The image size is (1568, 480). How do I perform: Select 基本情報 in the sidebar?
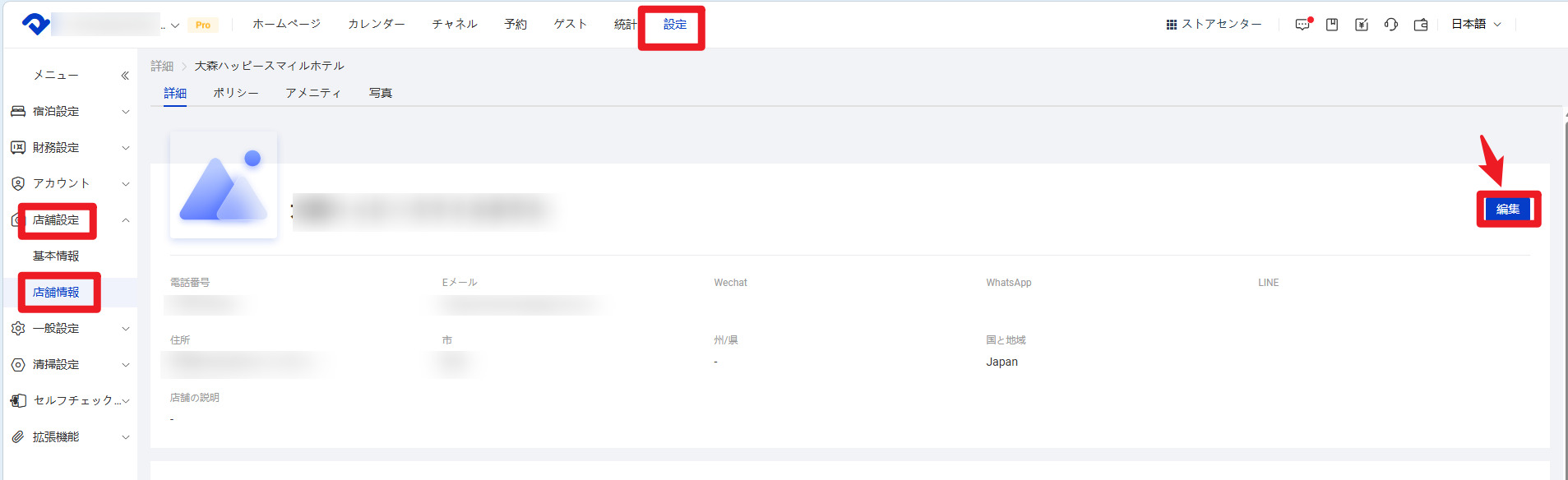click(56, 256)
